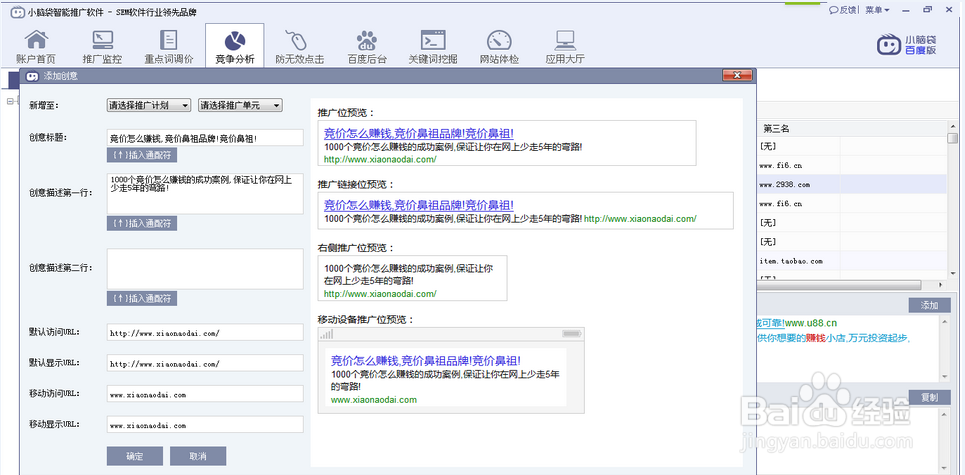Click title link in 推广链接位预览
Viewport: 965px width, 475px height.
418,205
